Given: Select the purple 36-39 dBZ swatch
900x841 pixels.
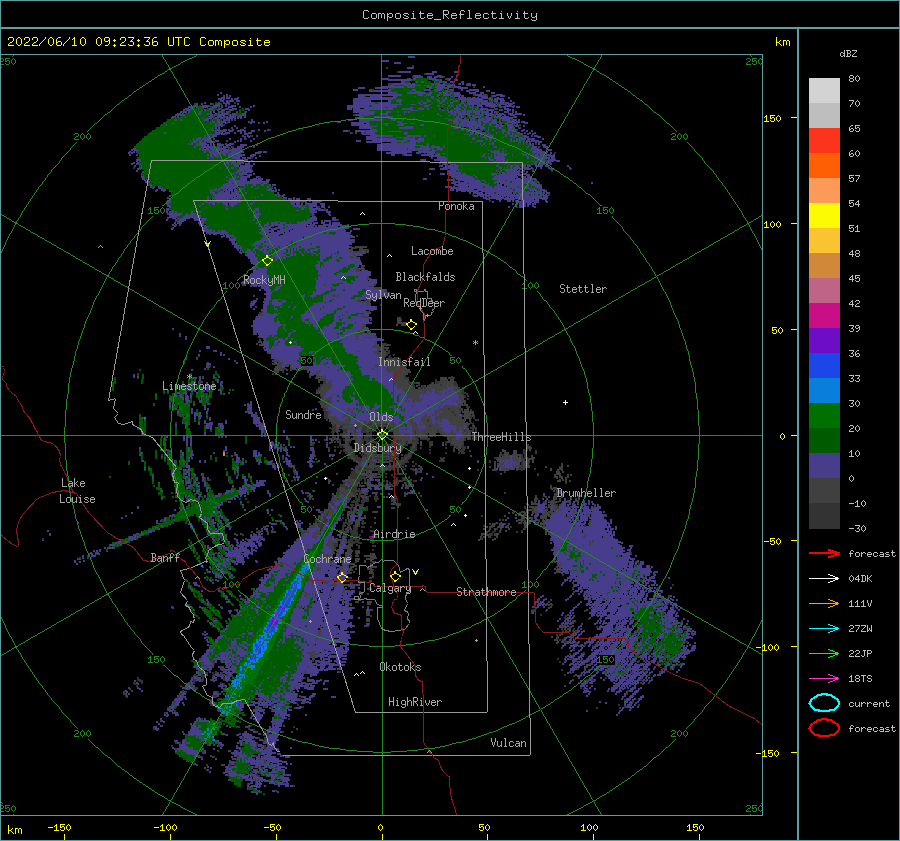Looking at the screenshot, I should [824, 340].
